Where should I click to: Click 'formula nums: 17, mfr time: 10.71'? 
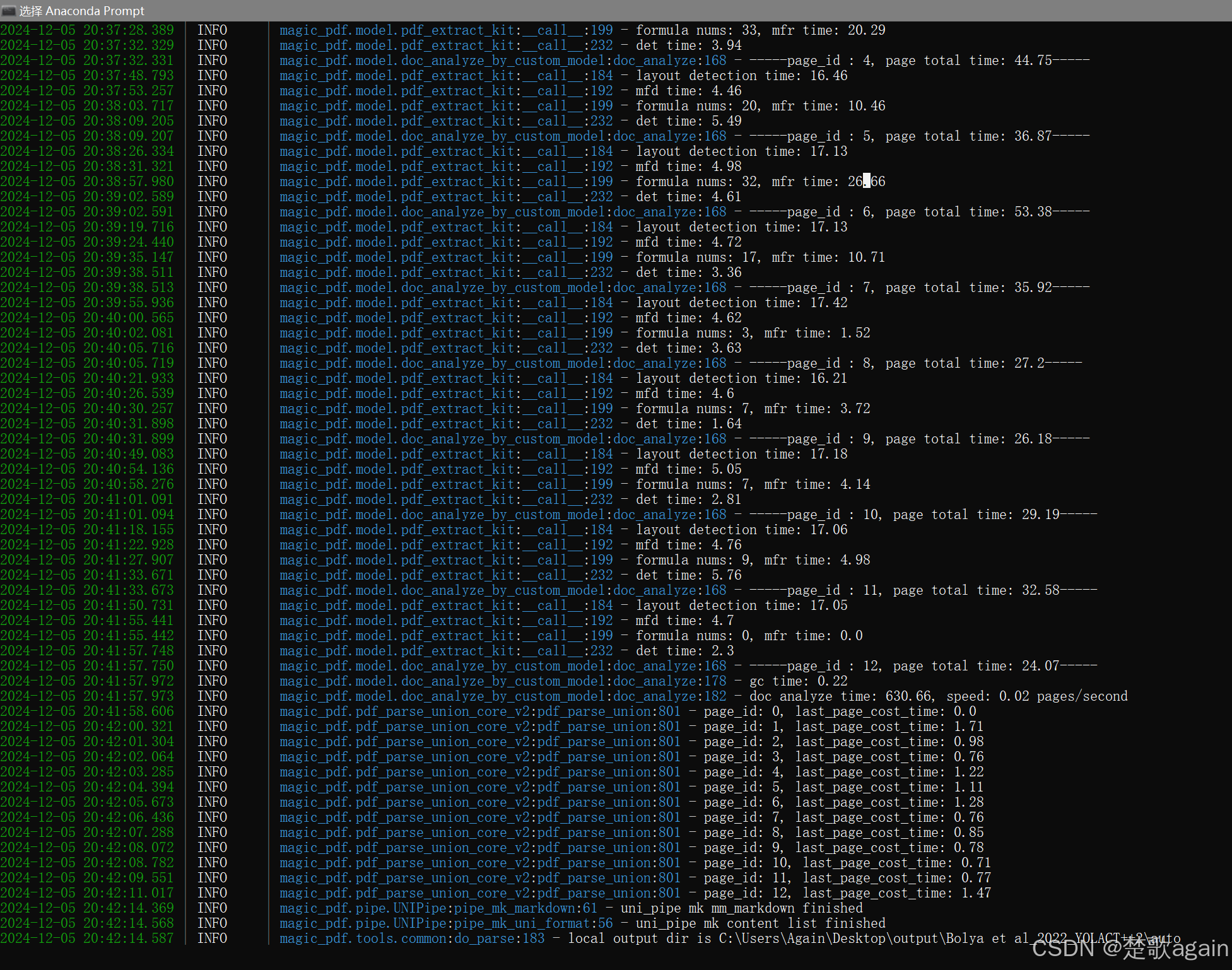(x=761, y=257)
